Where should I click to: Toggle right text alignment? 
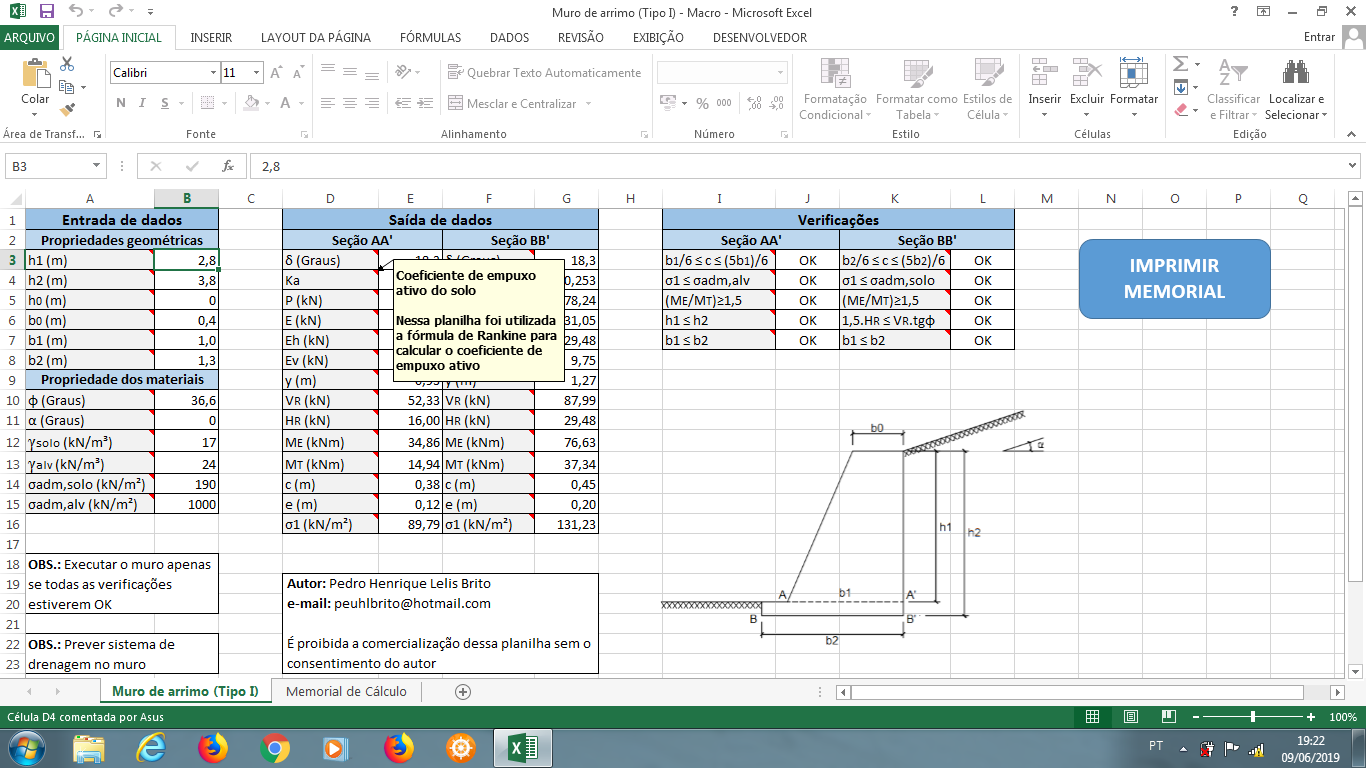(373, 103)
